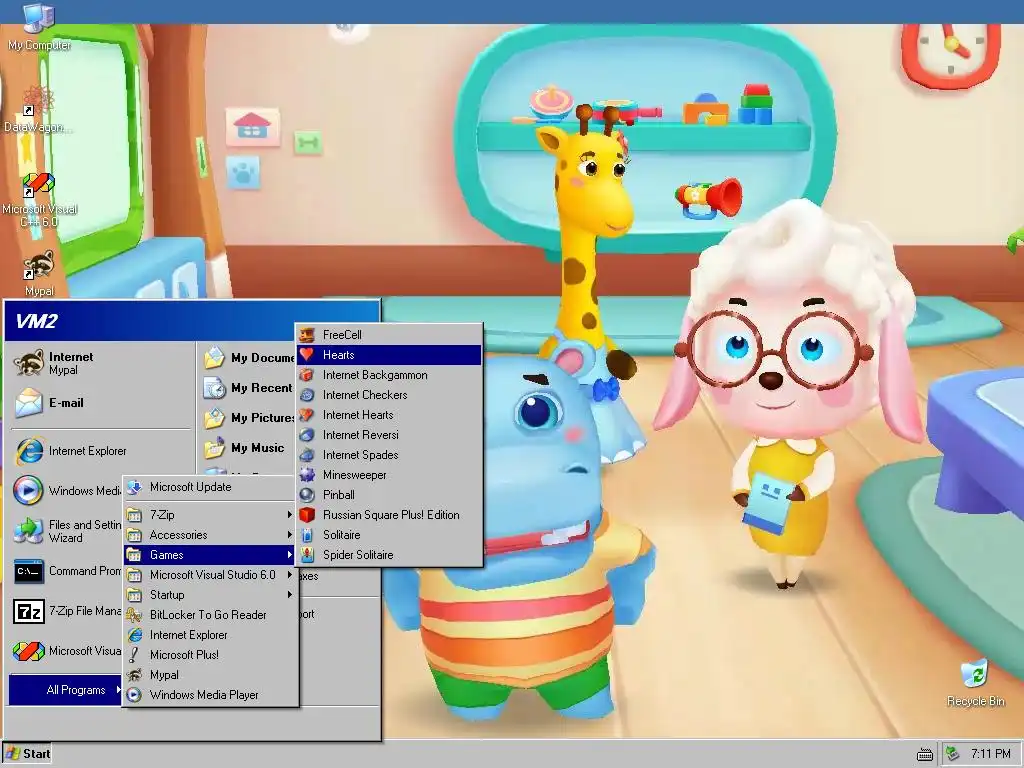Image resolution: width=1024 pixels, height=768 pixels.
Task: Open My Pictures folder
Action: (x=248, y=418)
